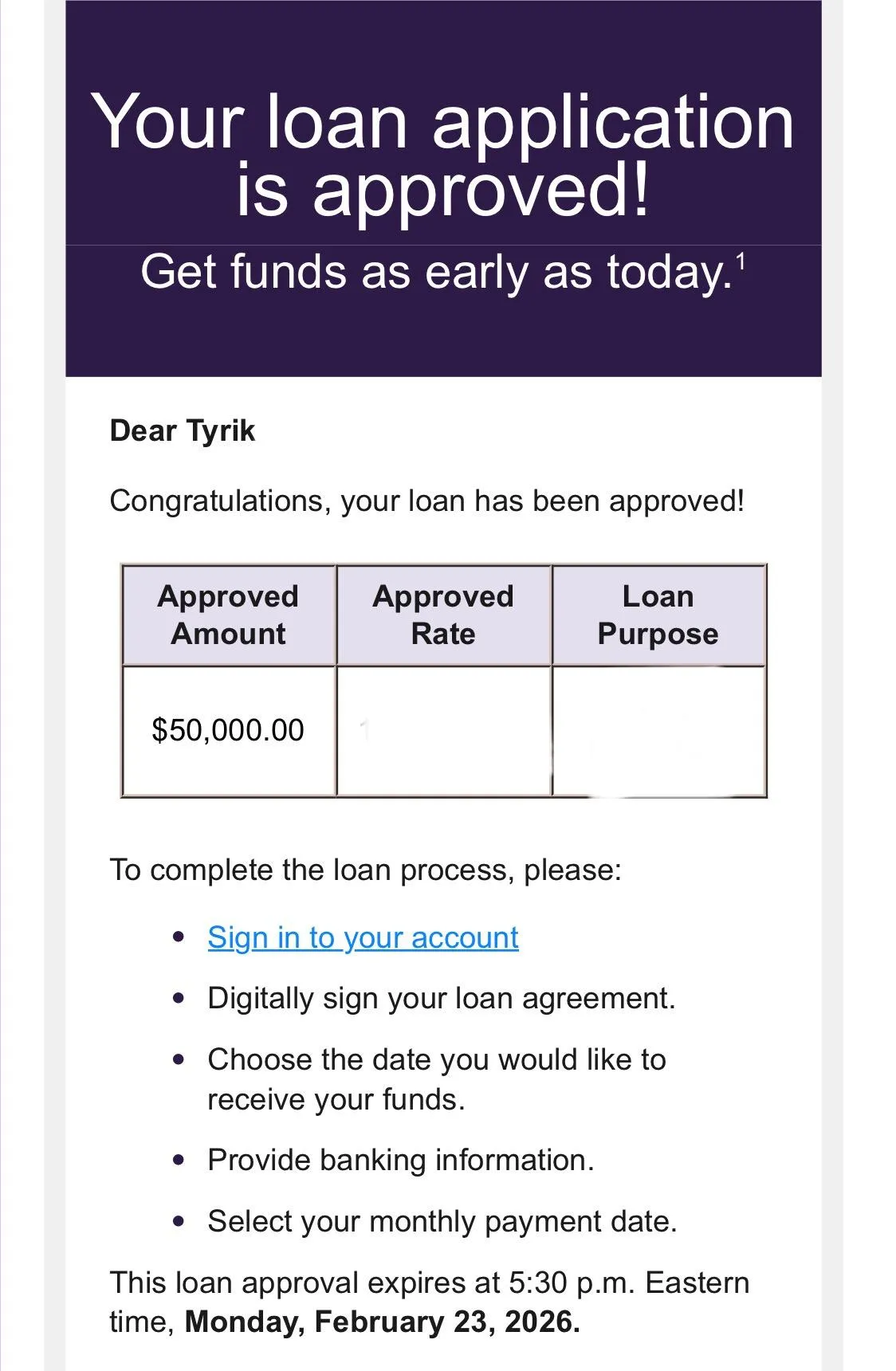Image resolution: width=896 pixels, height=1371 pixels.
Task: Click the 'Select your monthly payment date' bullet
Action: [x=442, y=1222]
